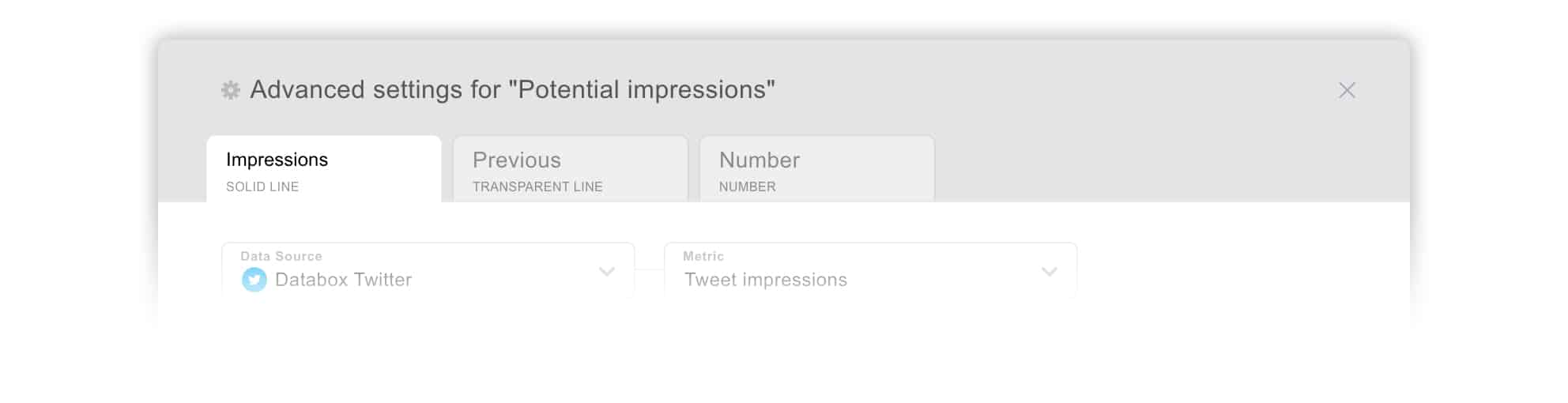
Task: Click the "Advanced settings for" title text
Action: [375, 89]
